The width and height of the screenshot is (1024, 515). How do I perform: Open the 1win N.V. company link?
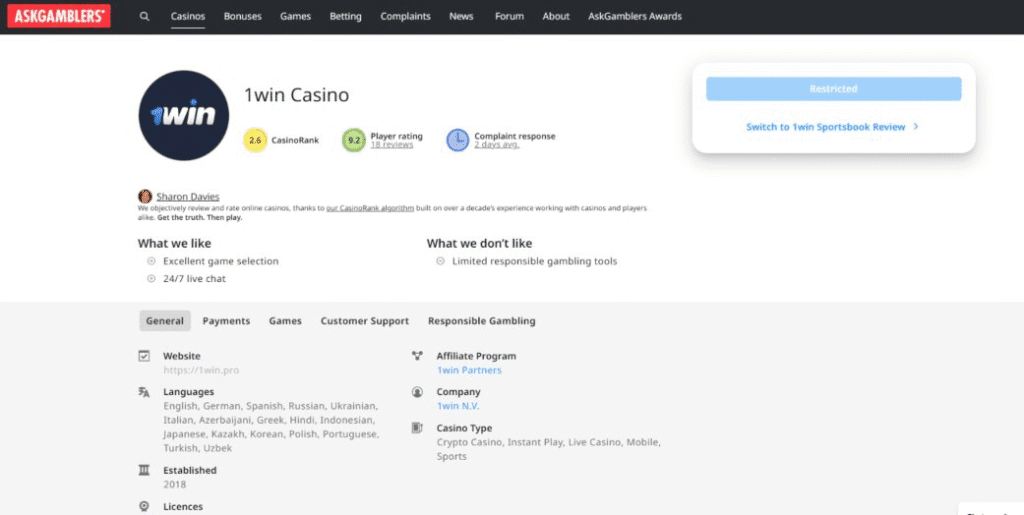click(x=459, y=406)
